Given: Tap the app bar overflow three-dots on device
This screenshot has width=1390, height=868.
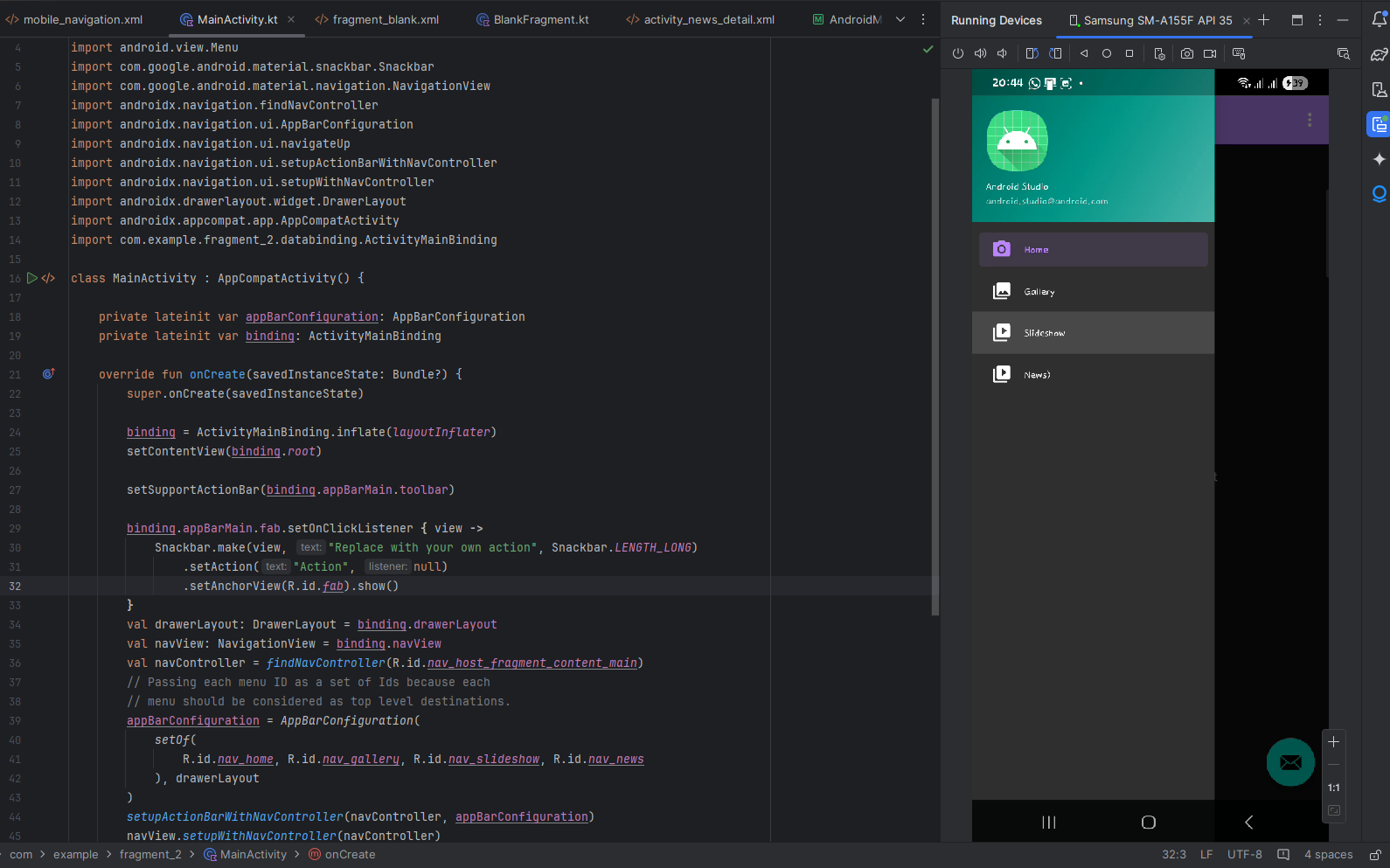Looking at the screenshot, I should [x=1310, y=120].
